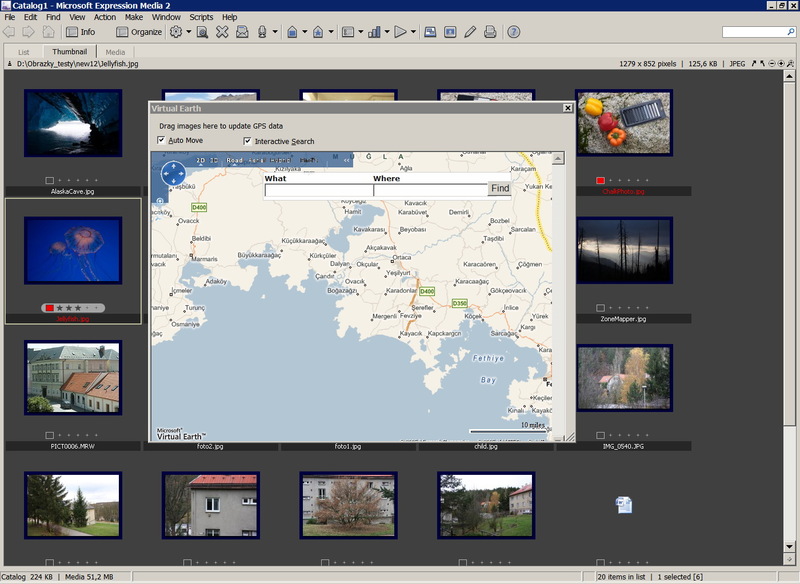Click the printer icon
This screenshot has width=800, height=584.
click(490, 32)
